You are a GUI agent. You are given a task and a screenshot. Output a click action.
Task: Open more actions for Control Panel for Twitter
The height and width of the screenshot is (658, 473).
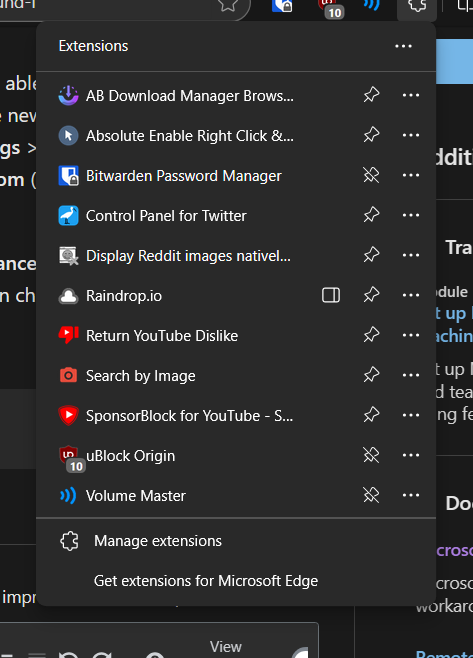pos(410,215)
